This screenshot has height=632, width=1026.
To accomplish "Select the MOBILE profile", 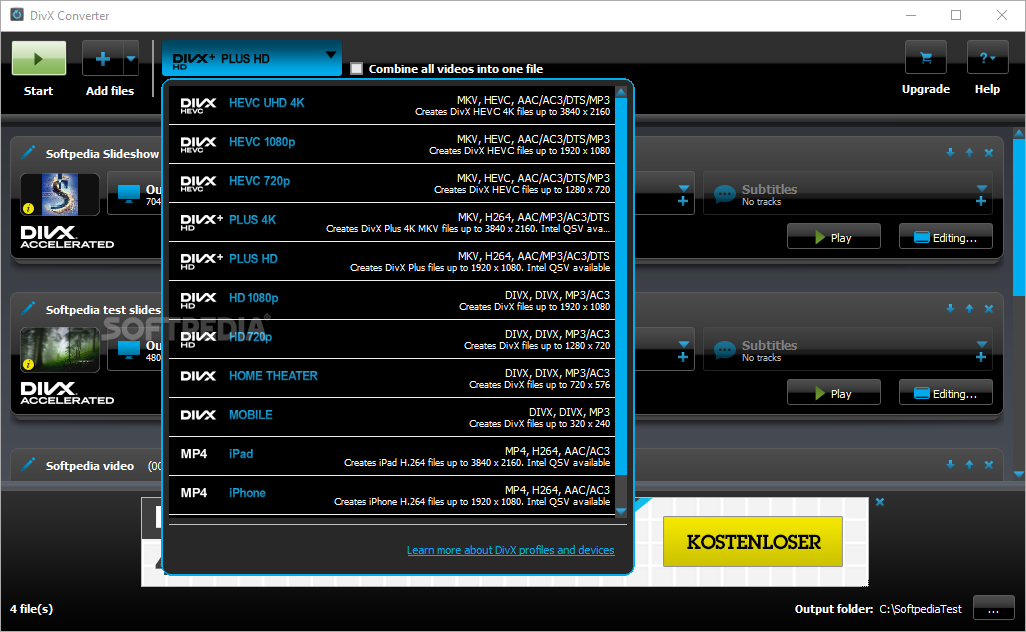I will click(x=392, y=417).
